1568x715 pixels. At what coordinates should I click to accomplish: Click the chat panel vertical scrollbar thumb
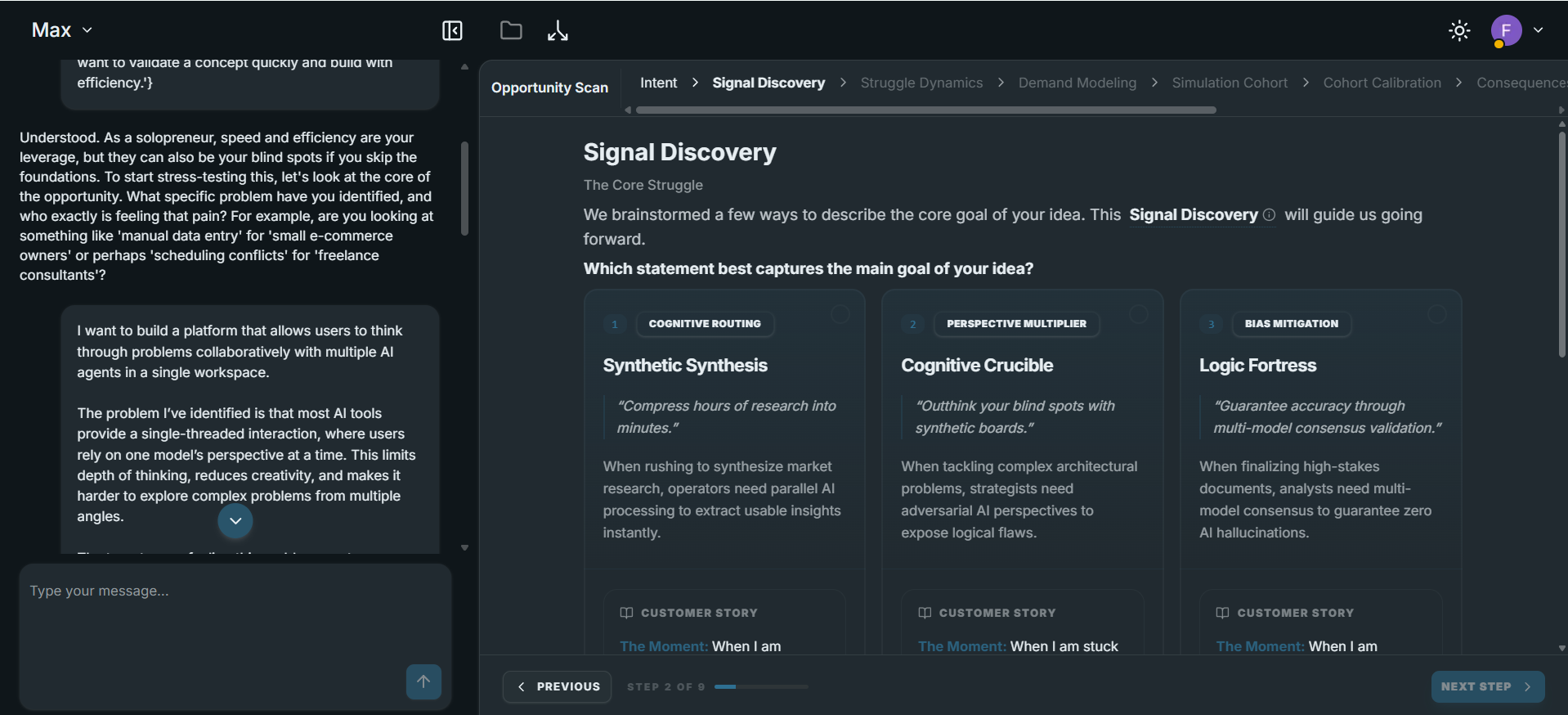click(464, 188)
